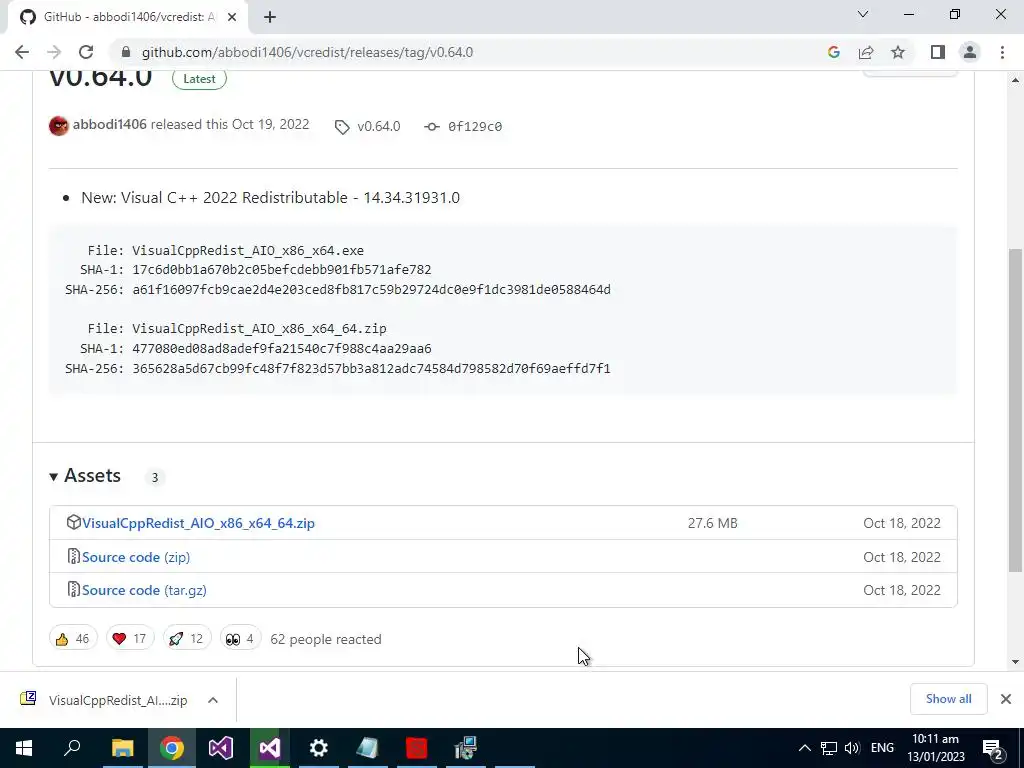Screen dimensions: 1024x768
Task: Click the SHA-256 hash of the exe file
Action: [372, 289]
